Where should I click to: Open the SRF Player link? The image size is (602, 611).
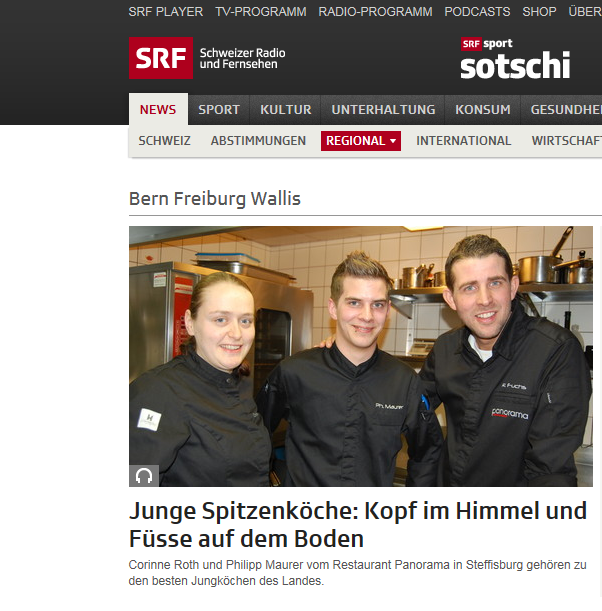point(166,12)
